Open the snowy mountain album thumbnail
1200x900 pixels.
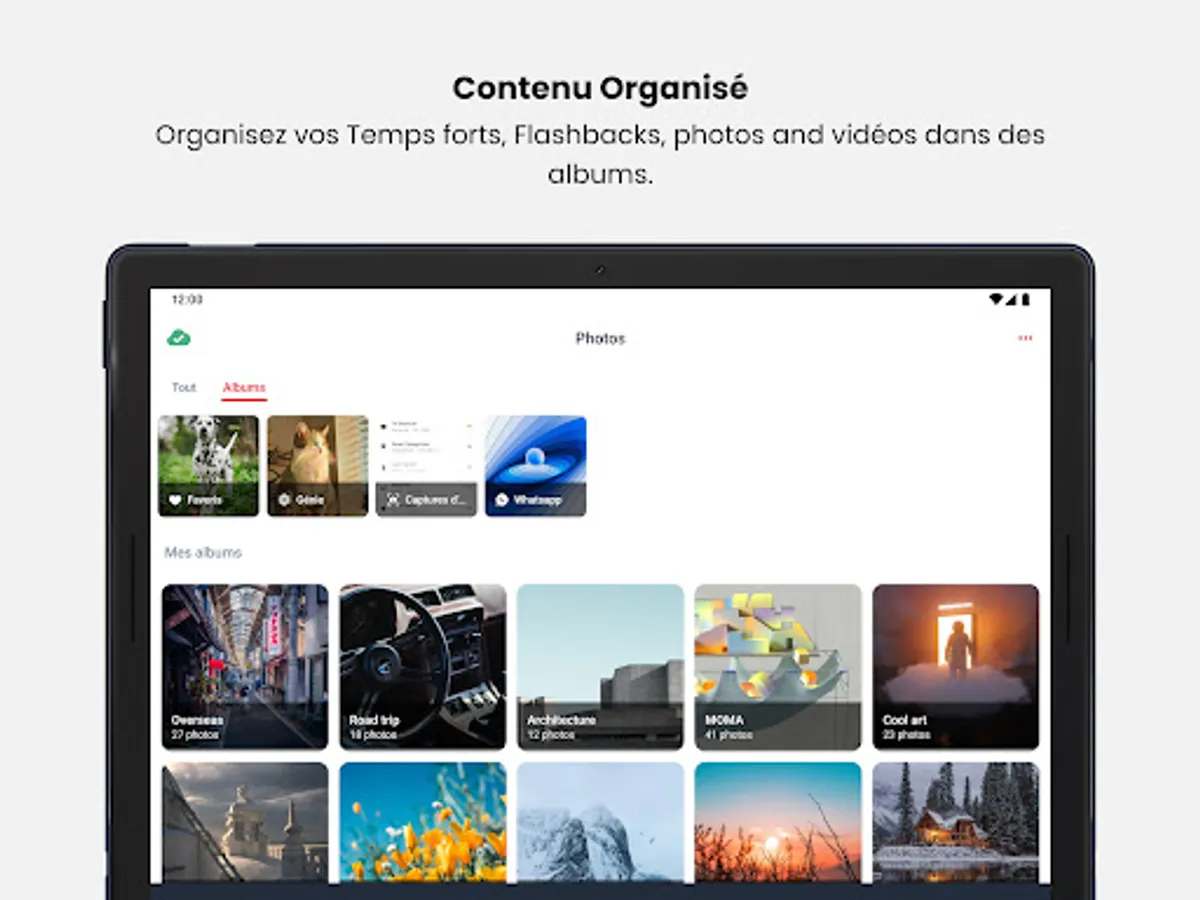[x=601, y=822]
